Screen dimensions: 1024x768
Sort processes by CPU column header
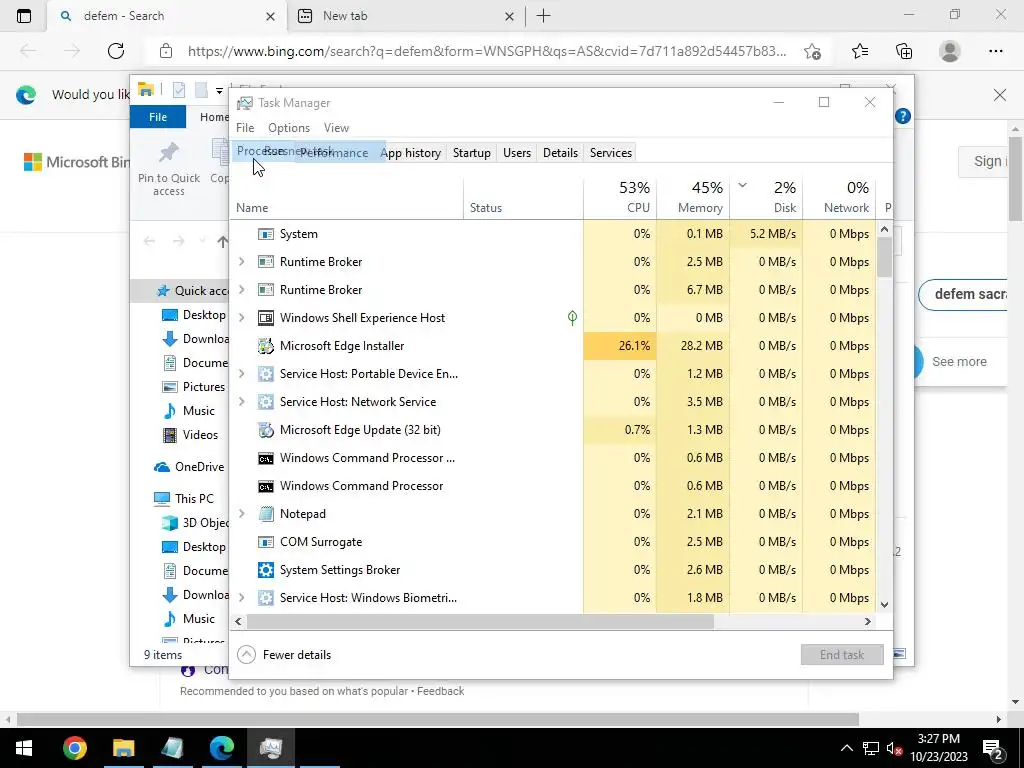click(x=620, y=198)
